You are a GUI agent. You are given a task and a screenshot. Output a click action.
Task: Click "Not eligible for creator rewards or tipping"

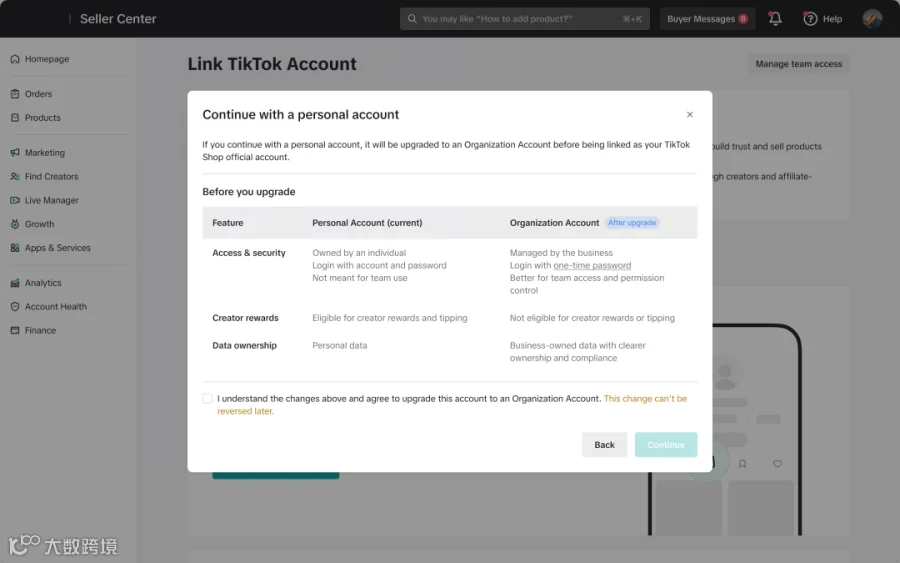(x=592, y=317)
